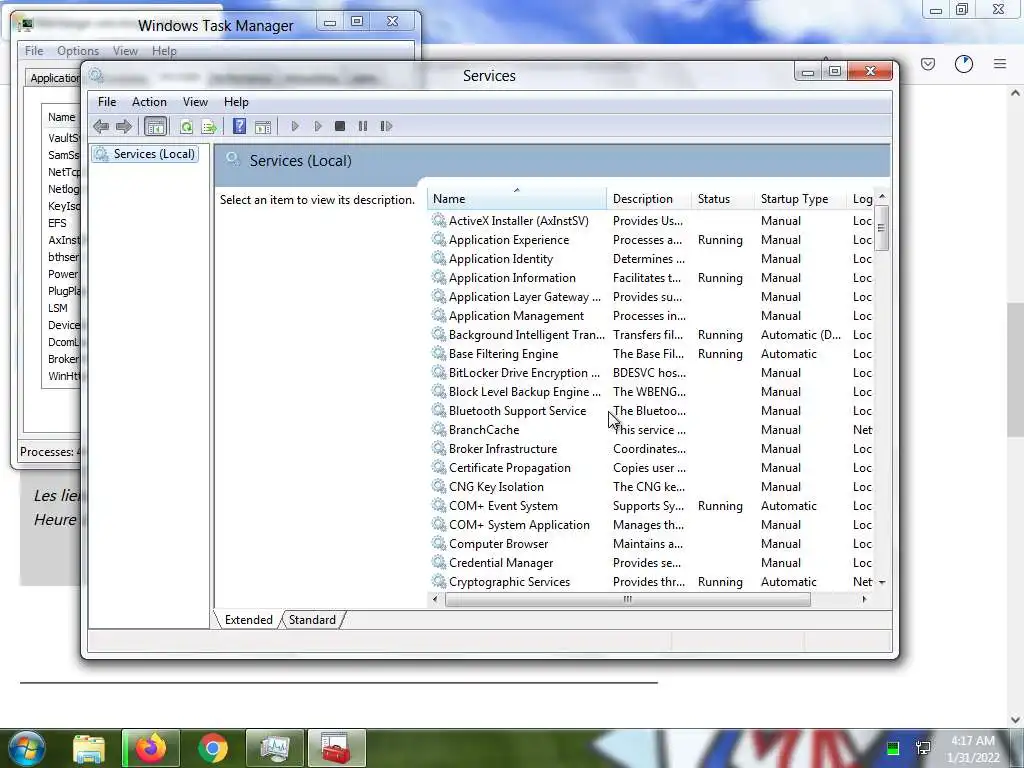Select the CNG Key Isolation service

(651, 487)
